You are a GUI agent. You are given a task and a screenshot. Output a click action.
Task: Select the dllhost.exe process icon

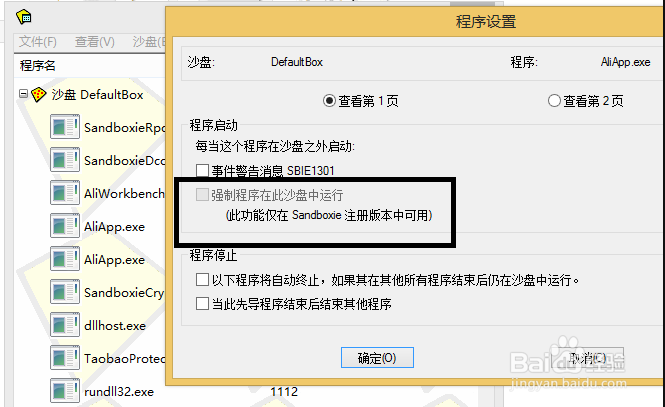(65, 325)
